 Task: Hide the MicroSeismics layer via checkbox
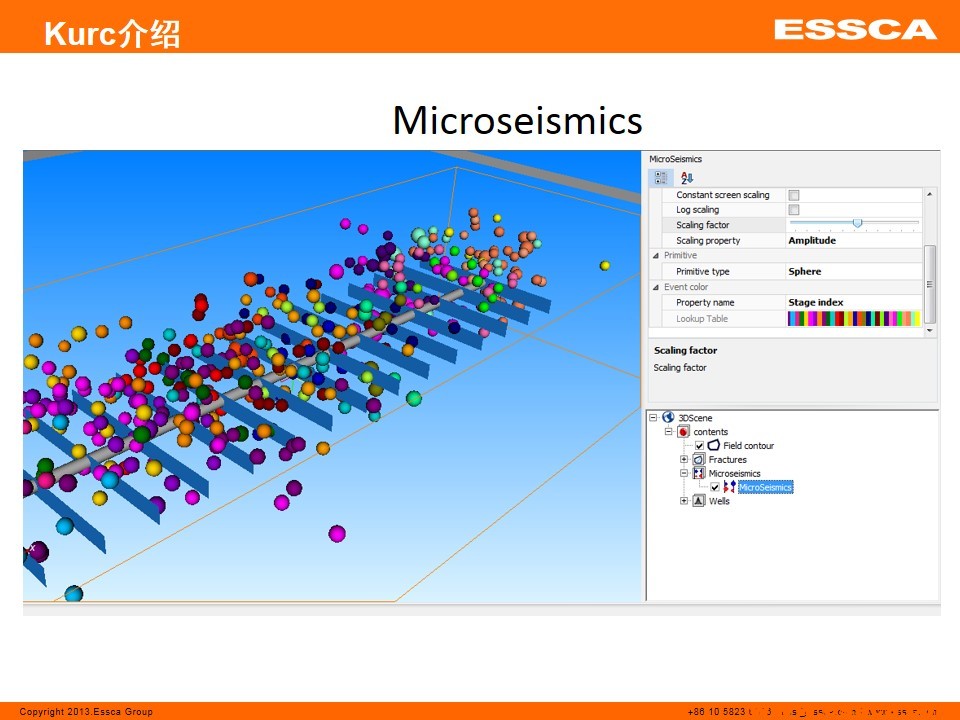click(x=714, y=487)
